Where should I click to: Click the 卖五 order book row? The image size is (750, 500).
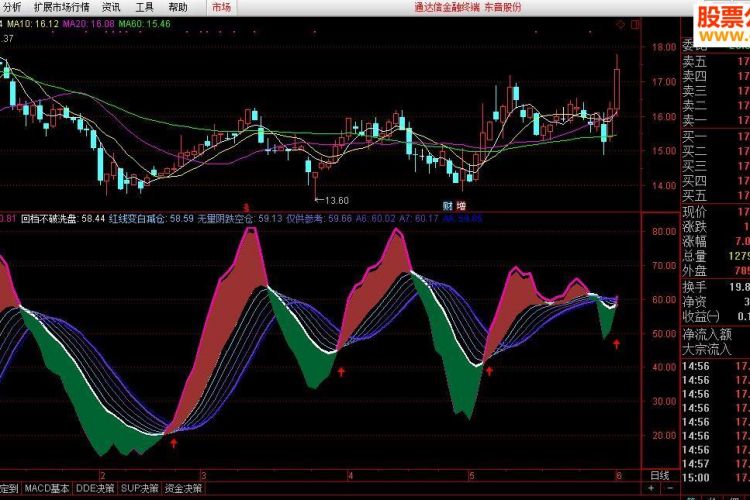click(716, 62)
